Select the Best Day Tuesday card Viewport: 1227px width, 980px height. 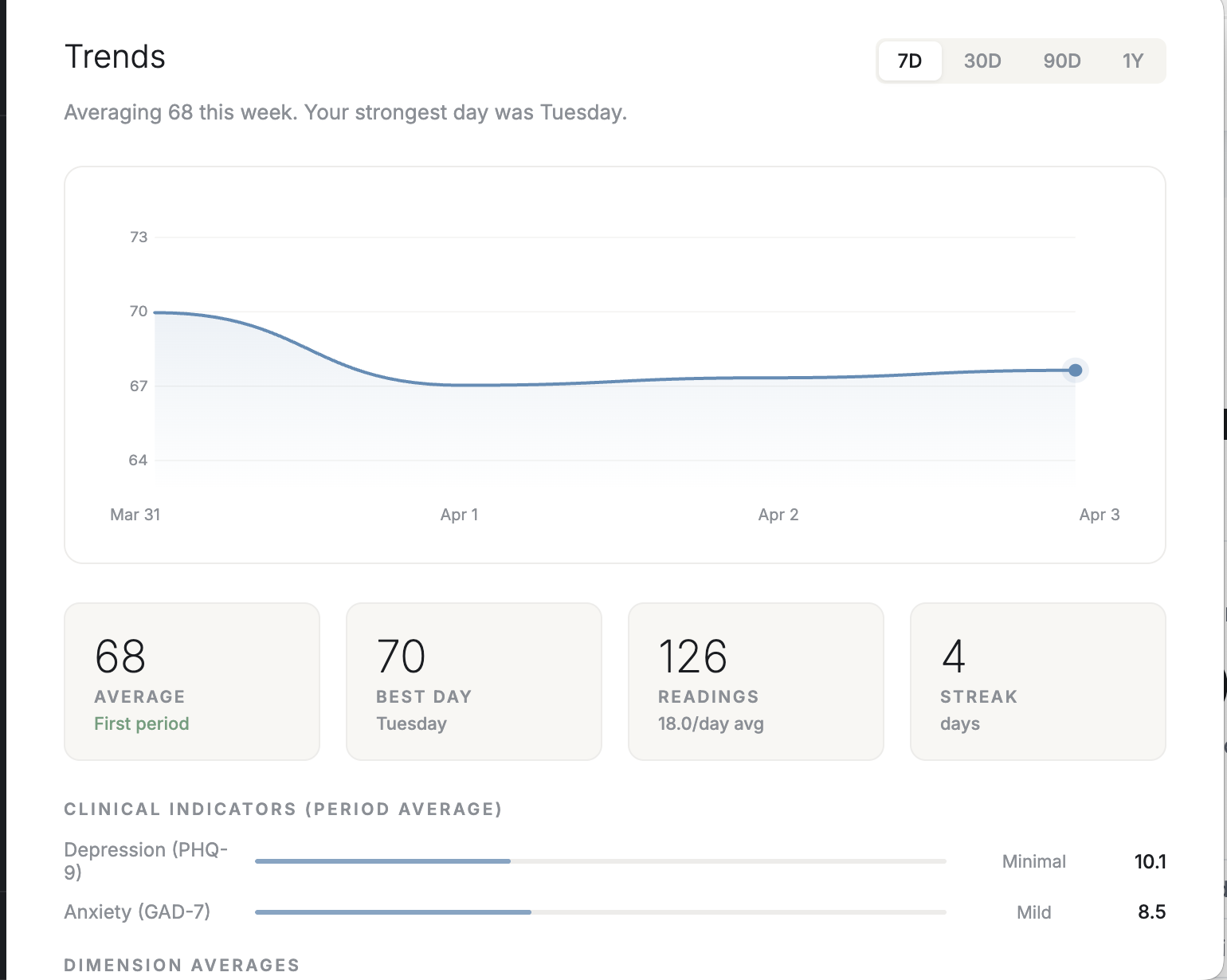click(473, 681)
